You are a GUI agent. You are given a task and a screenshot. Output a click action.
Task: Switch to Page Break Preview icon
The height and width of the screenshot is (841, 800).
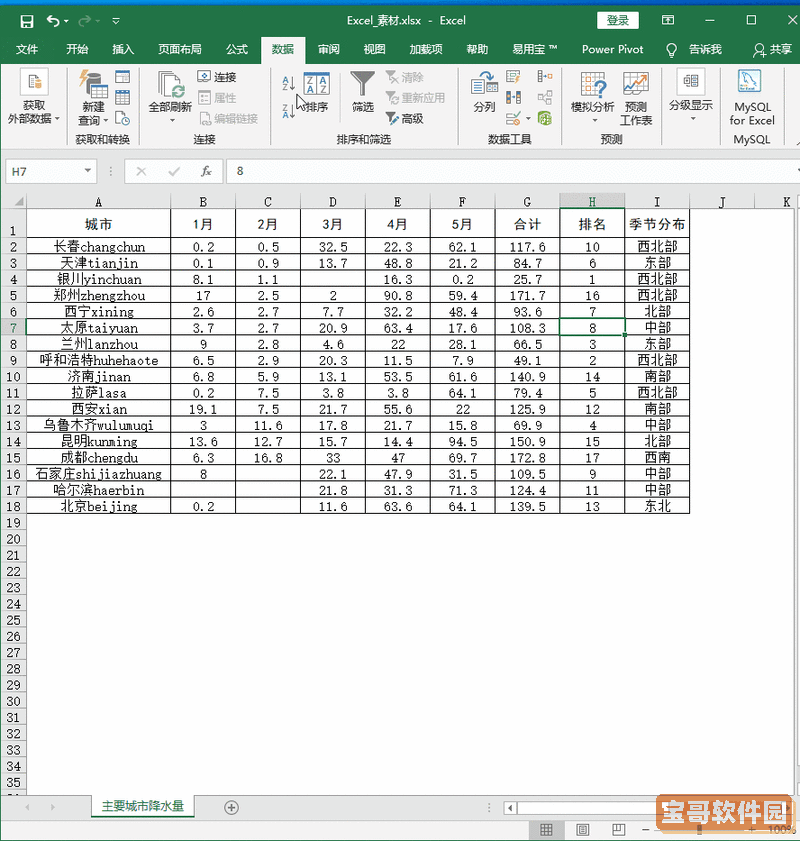[618, 830]
